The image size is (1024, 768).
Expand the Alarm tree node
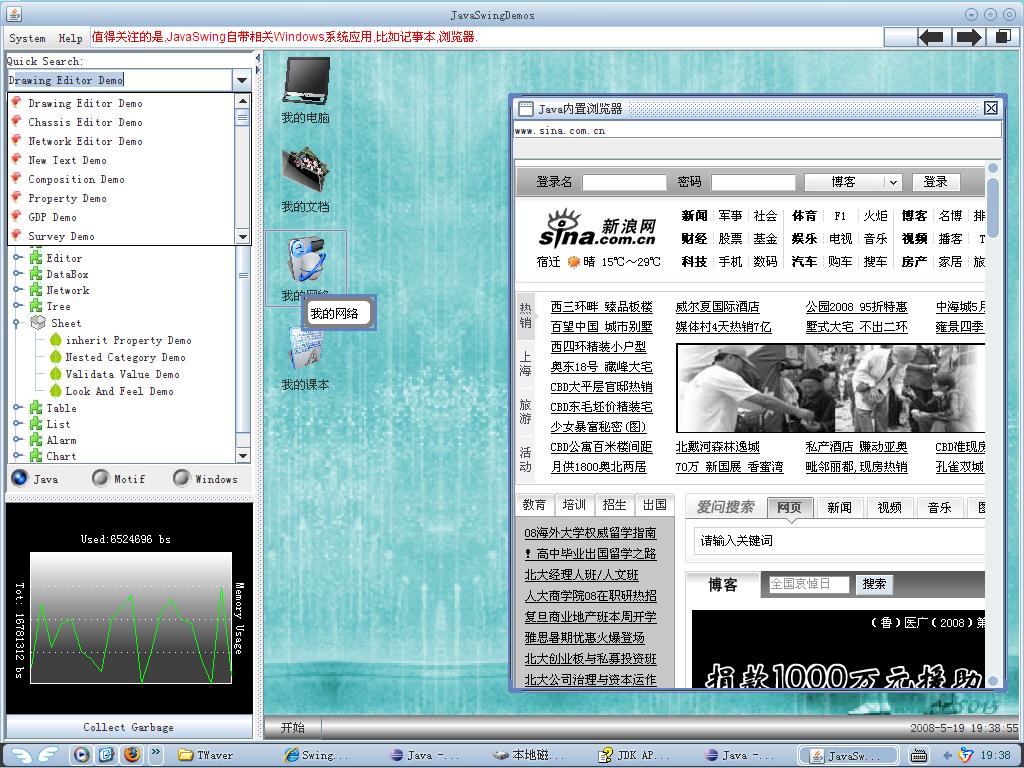click(x=17, y=440)
